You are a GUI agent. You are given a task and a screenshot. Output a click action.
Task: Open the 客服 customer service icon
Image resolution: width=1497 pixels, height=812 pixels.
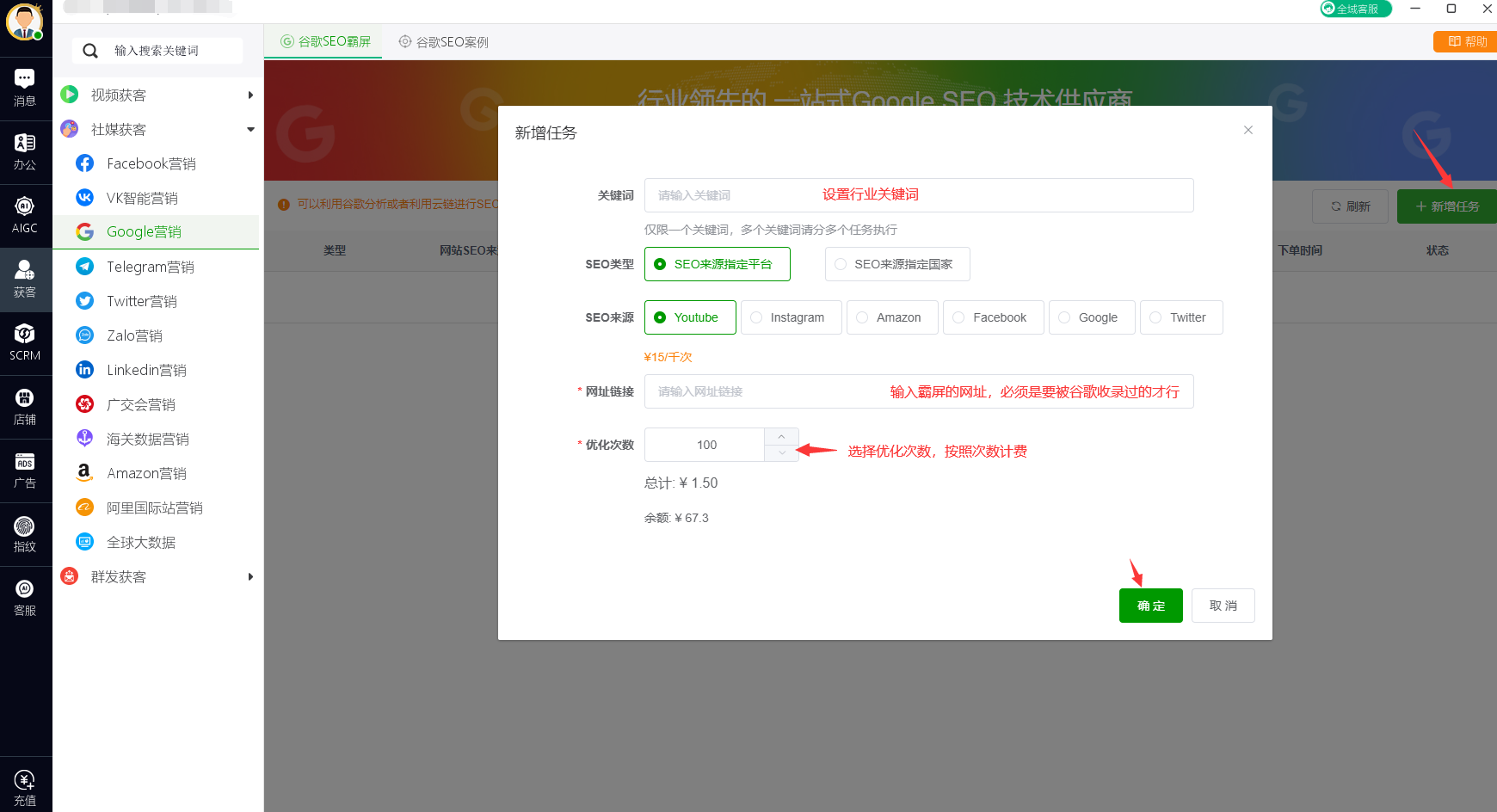(25, 598)
